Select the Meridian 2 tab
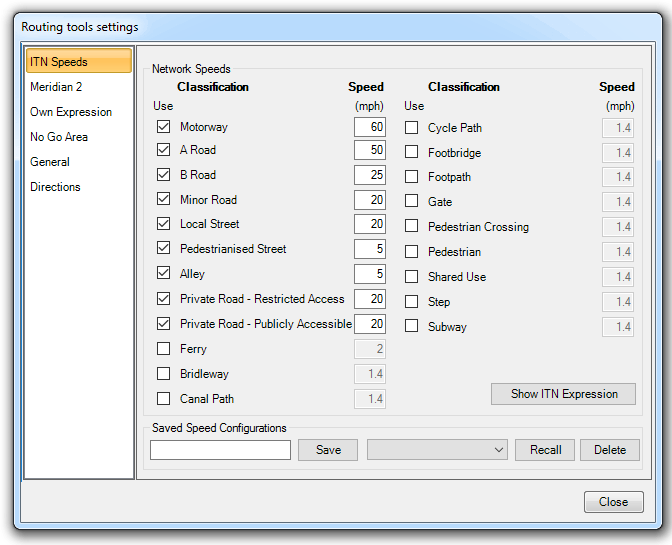This screenshot has height=545, width=672. point(56,87)
